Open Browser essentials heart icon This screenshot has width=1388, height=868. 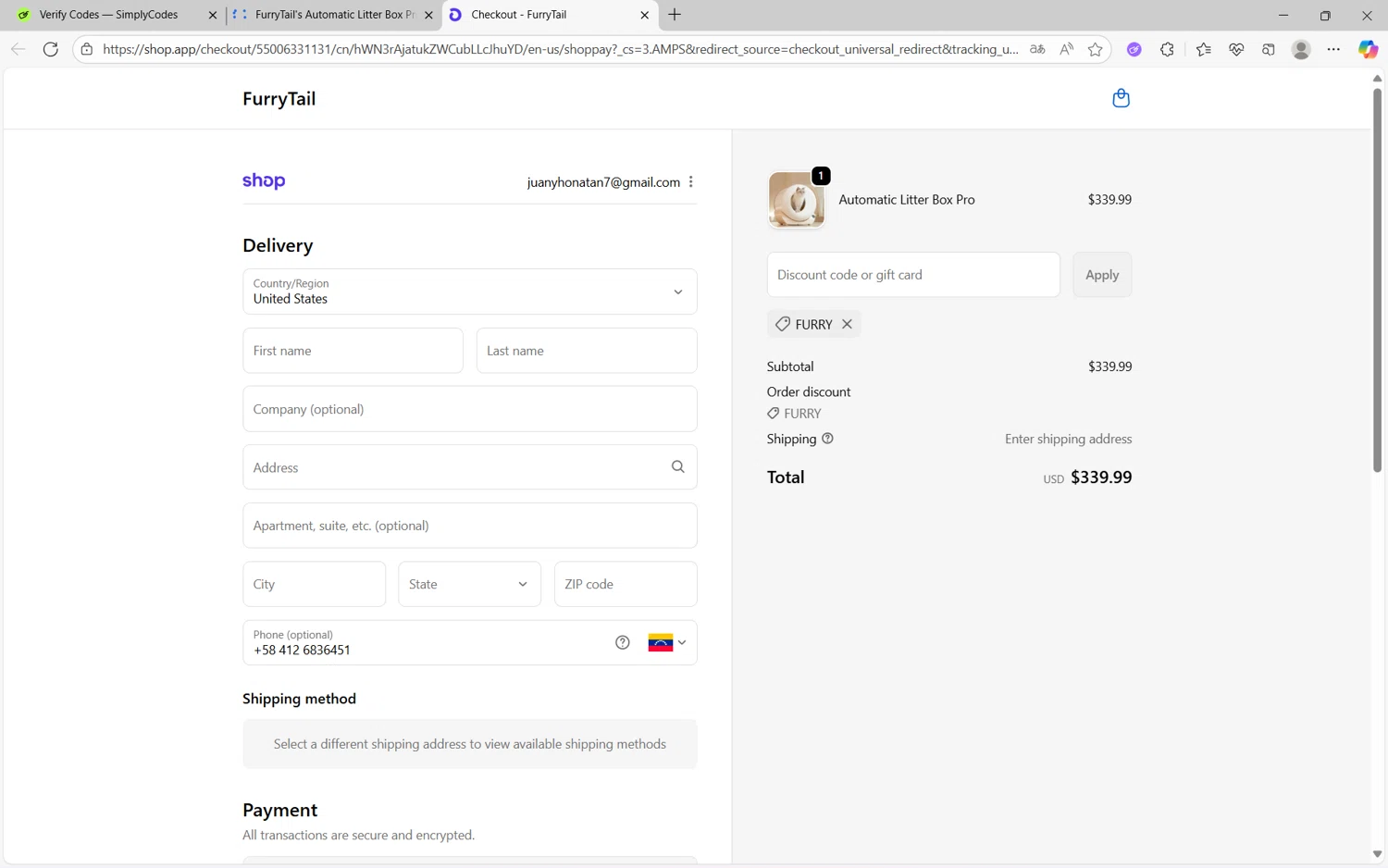(x=1236, y=49)
